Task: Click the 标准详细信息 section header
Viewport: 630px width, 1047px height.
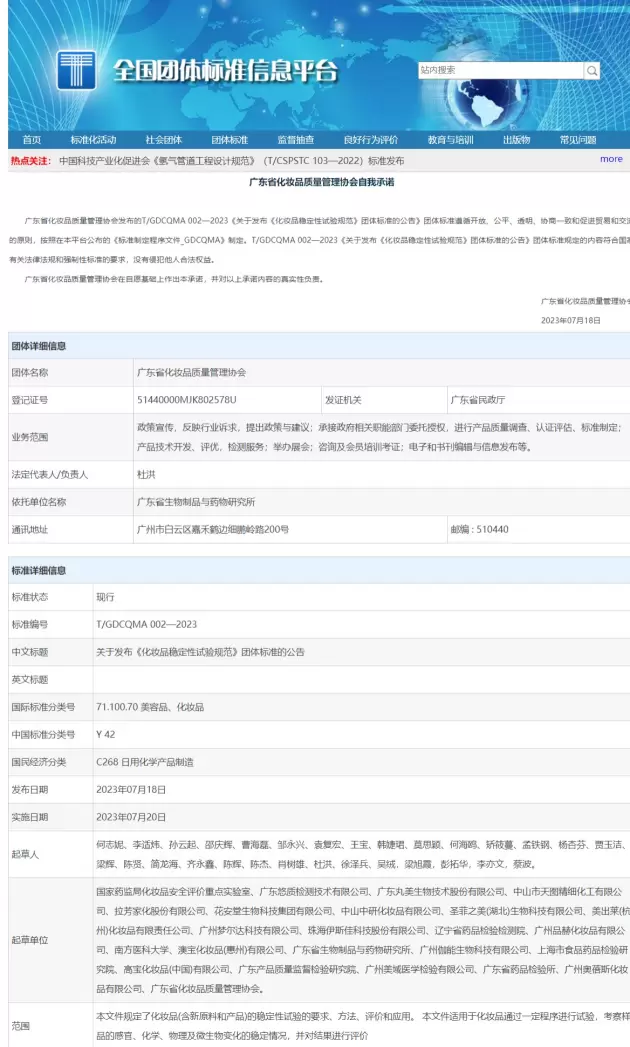Action: (x=39, y=570)
